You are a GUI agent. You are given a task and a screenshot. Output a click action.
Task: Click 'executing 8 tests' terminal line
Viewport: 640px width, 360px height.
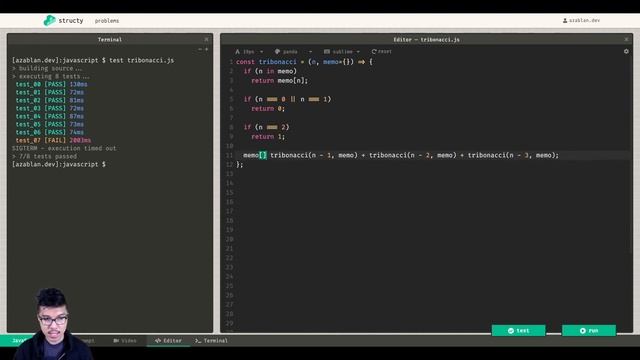tap(54, 76)
